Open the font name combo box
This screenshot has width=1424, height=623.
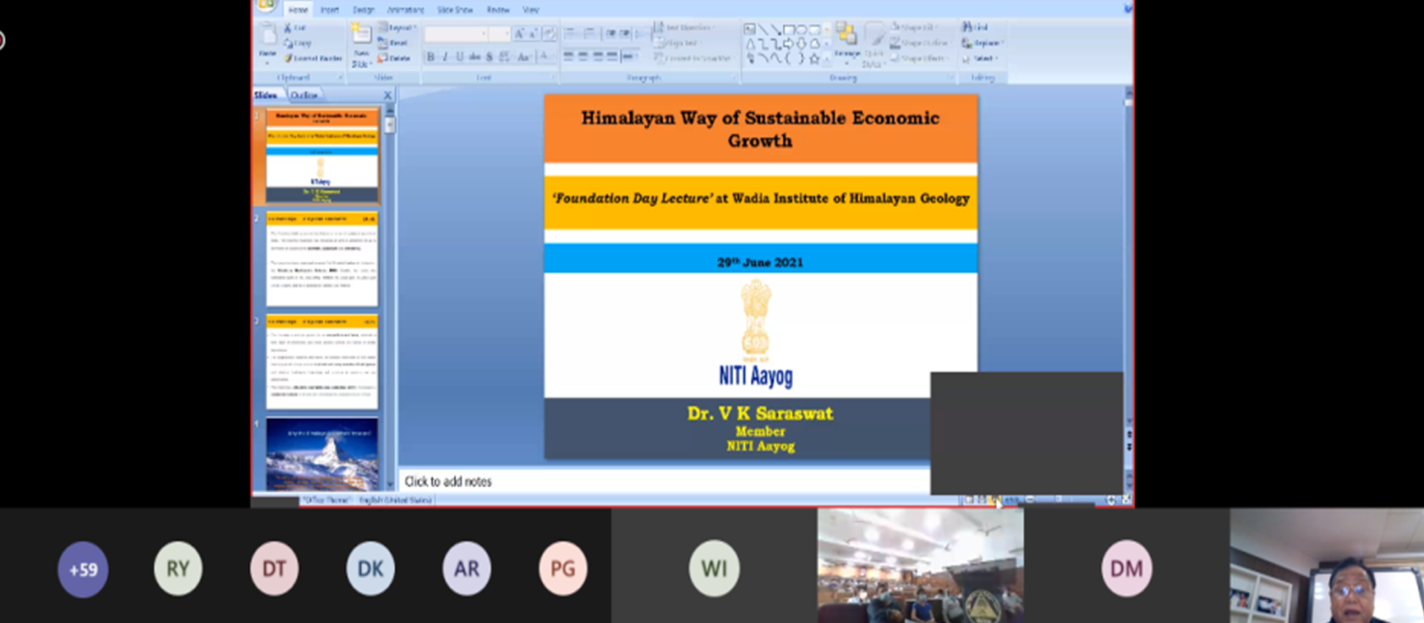pyautogui.click(x=456, y=34)
